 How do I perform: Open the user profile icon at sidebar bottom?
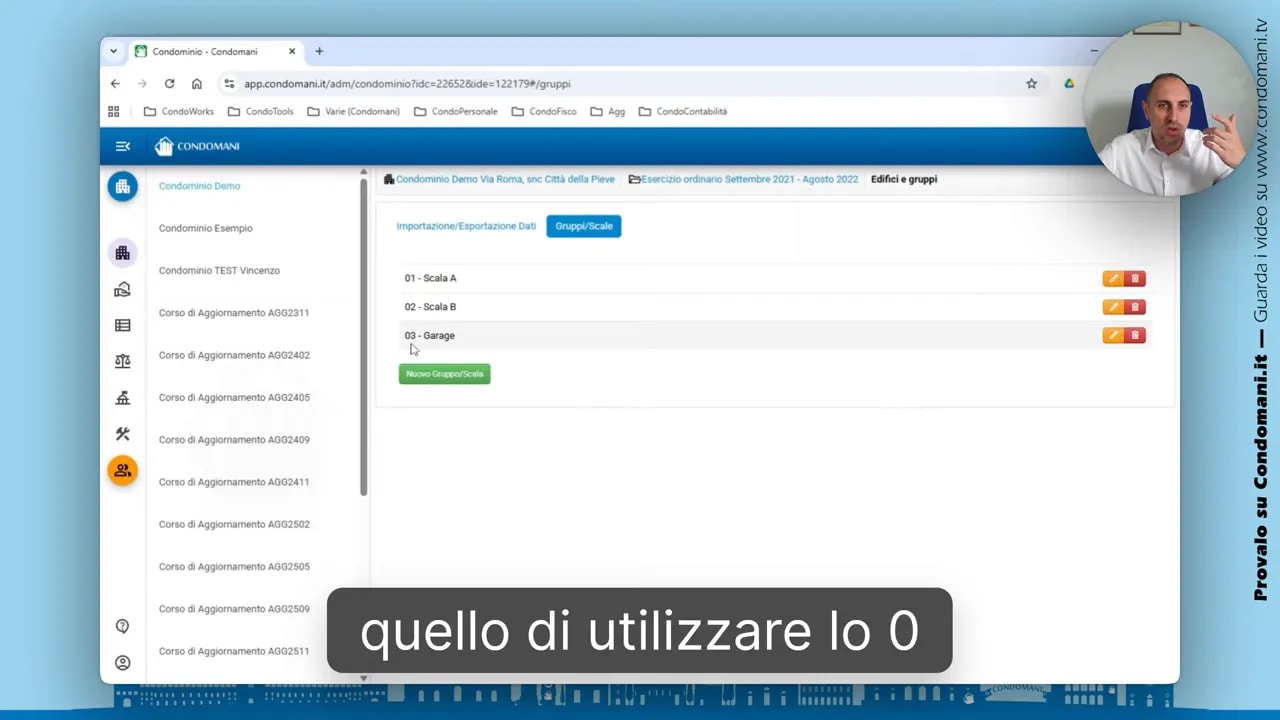click(122, 663)
